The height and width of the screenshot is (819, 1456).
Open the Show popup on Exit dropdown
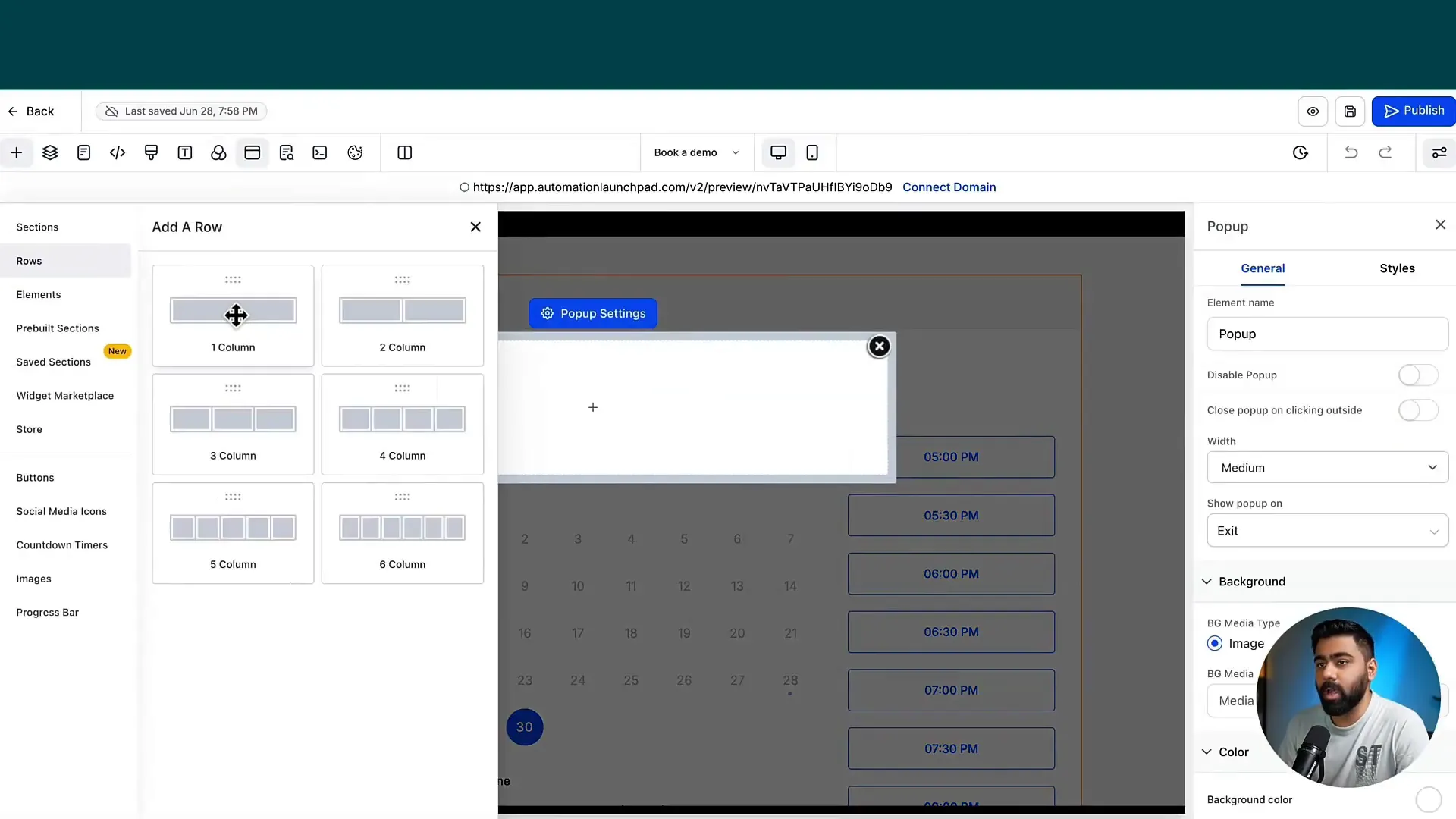[x=1327, y=531]
